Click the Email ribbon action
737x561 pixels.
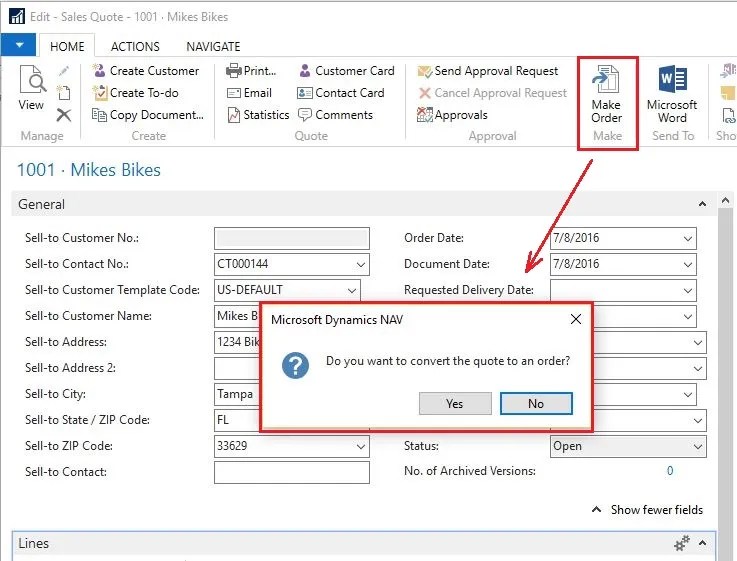pos(249,93)
